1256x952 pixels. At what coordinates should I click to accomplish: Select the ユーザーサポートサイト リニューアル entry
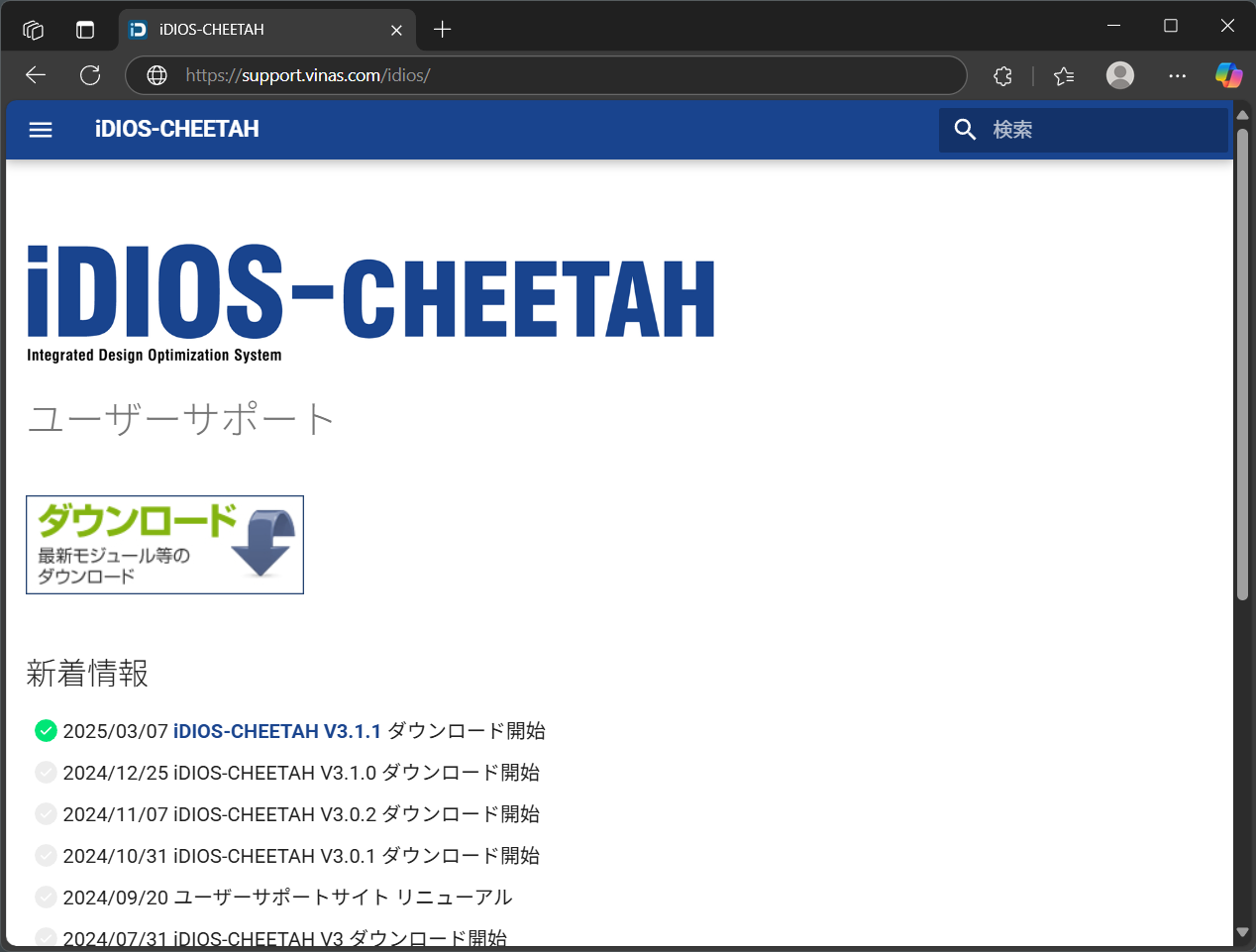pos(287,898)
